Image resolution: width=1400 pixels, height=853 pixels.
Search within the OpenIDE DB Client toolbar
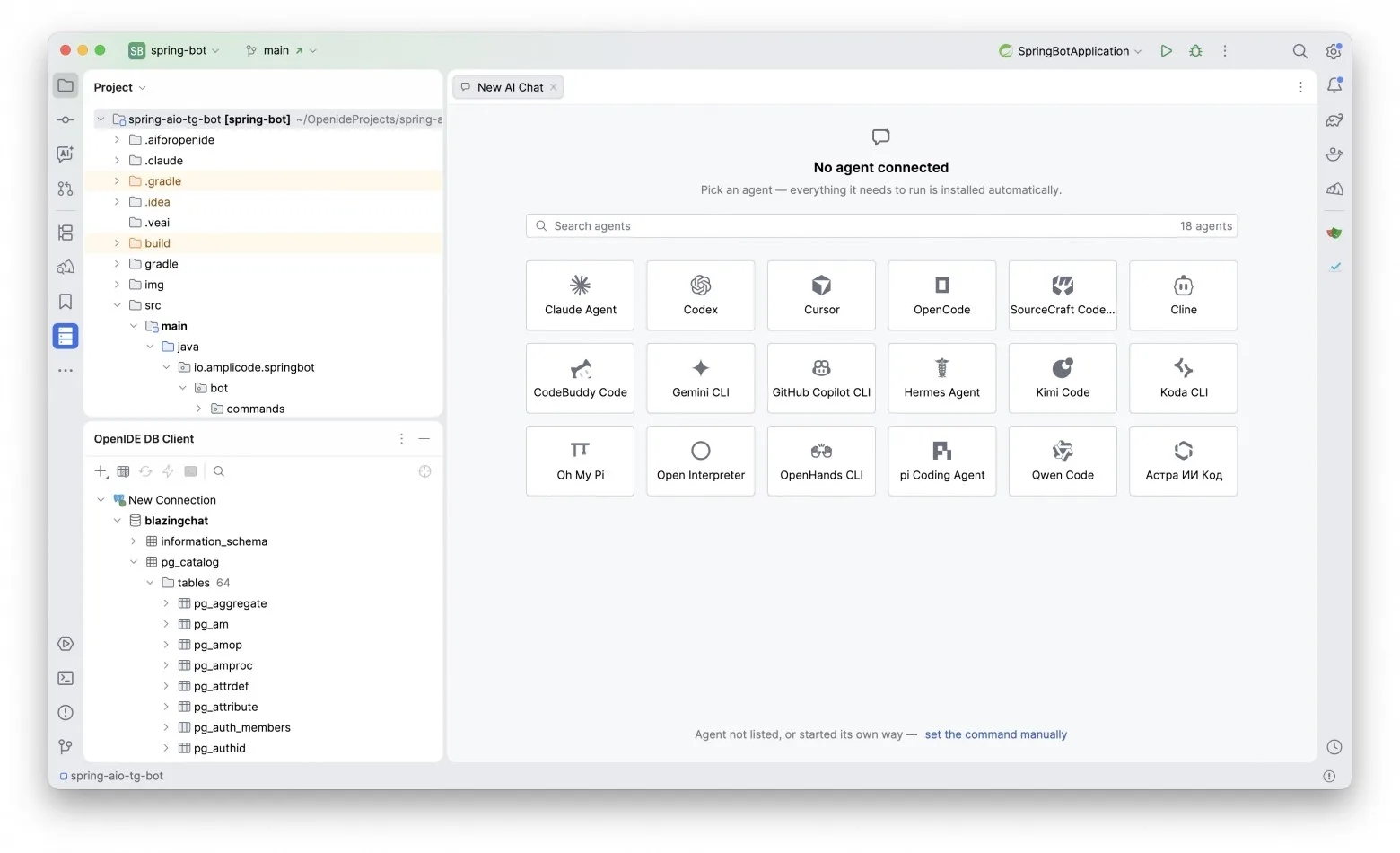[219, 471]
